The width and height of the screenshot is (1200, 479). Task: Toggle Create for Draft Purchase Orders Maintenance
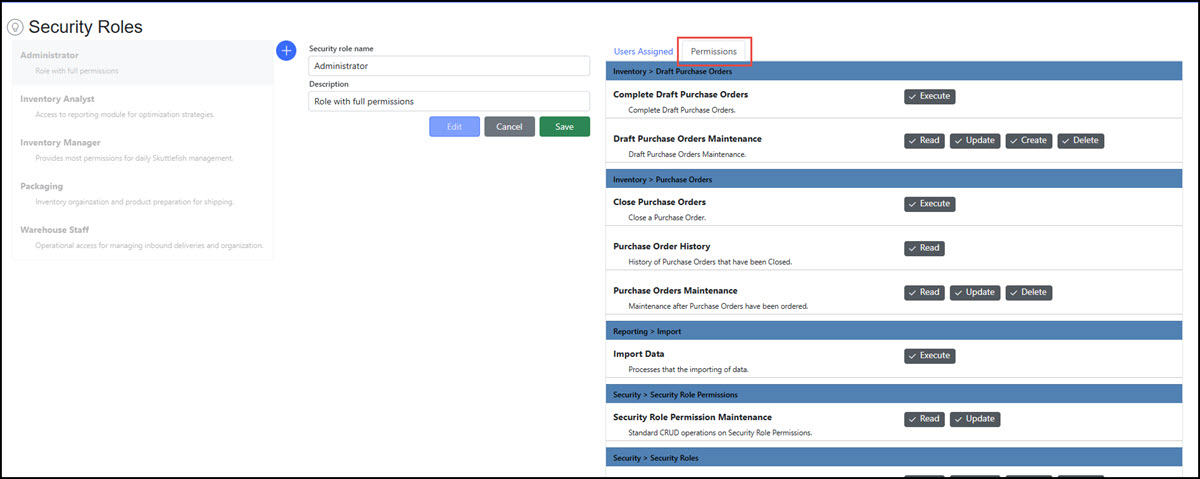point(1028,141)
